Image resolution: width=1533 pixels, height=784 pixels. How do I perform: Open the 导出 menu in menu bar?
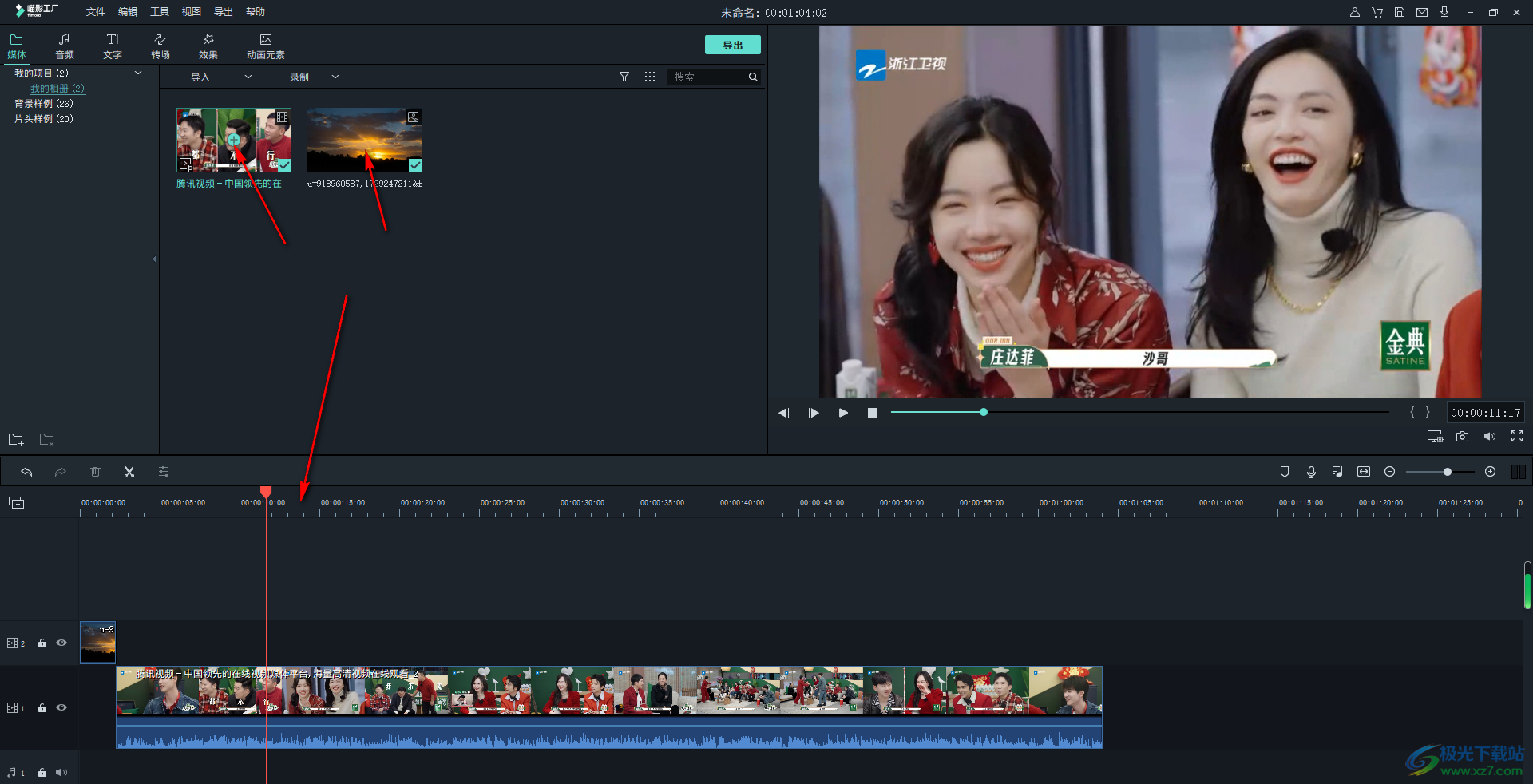[x=224, y=12]
